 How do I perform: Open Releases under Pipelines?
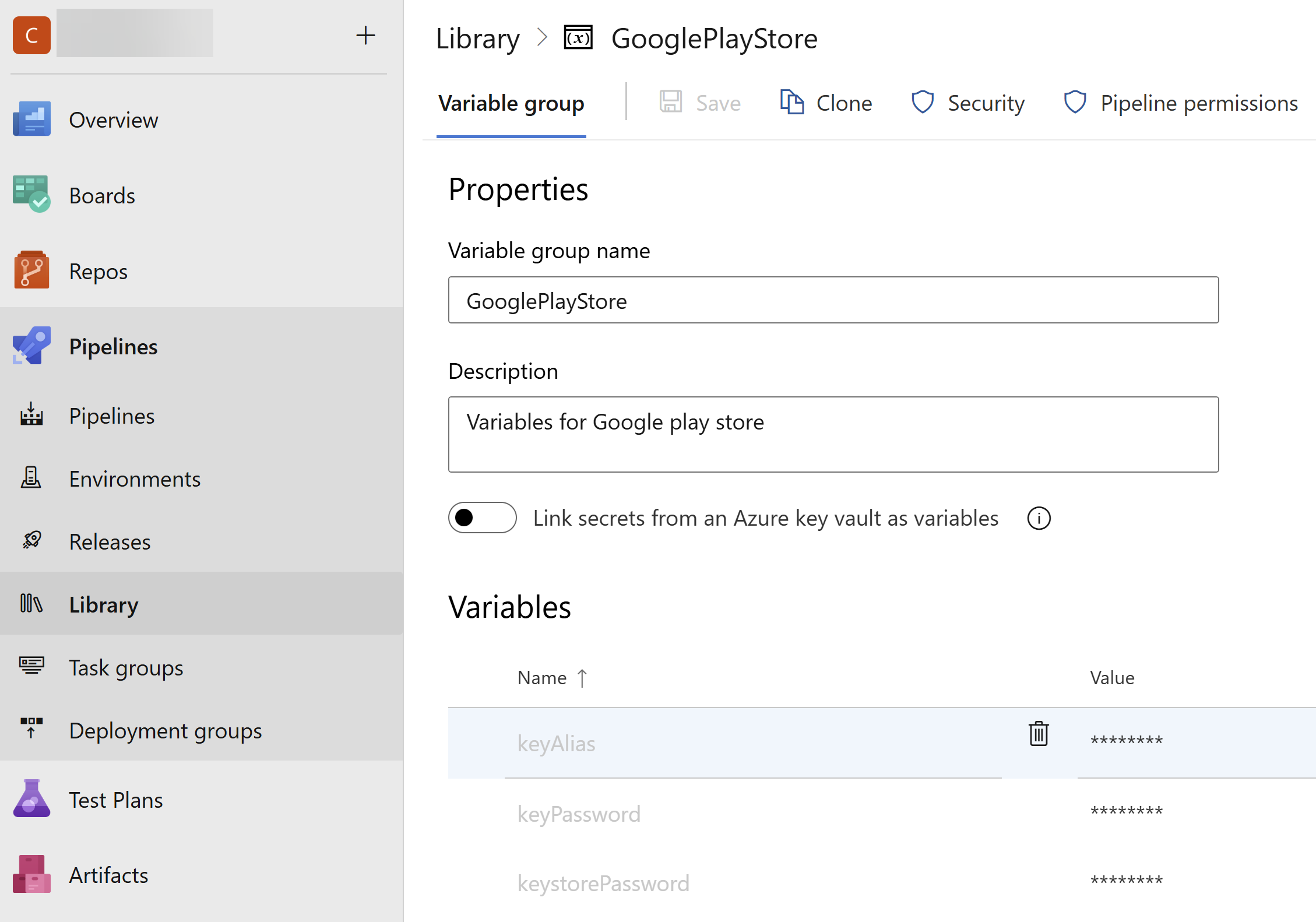110,542
